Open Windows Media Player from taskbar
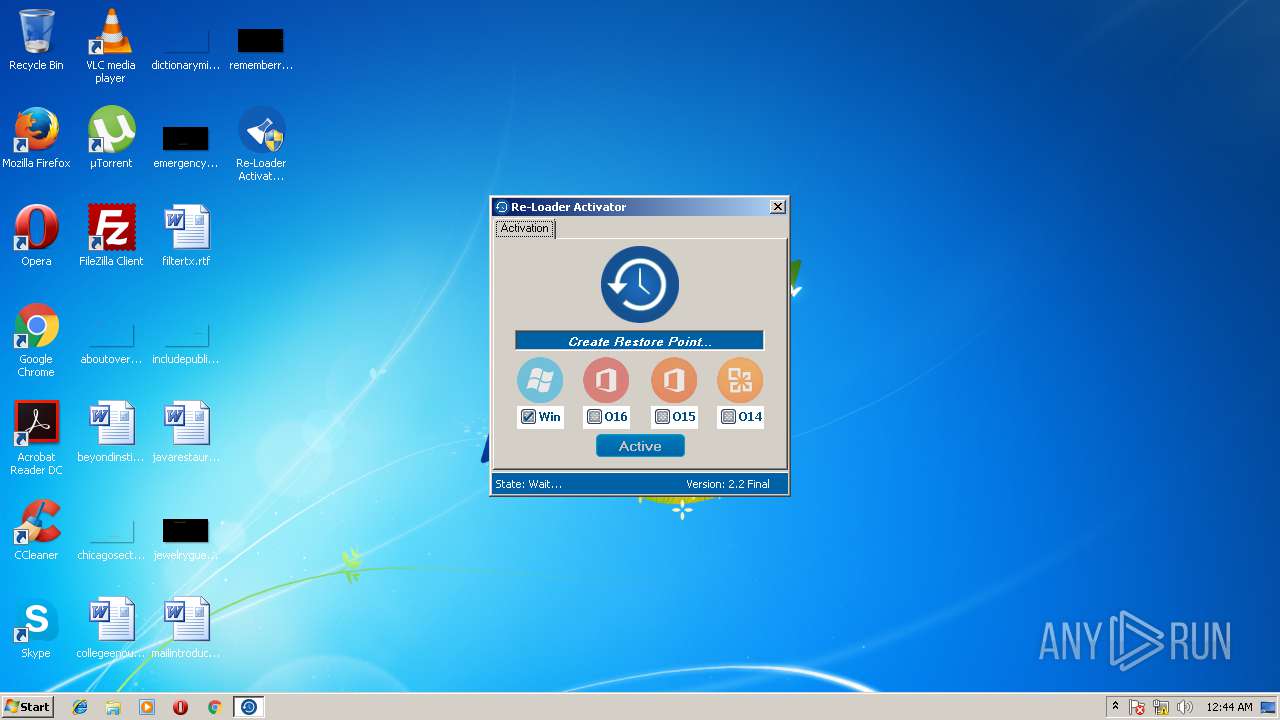 pyautogui.click(x=147, y=707)
